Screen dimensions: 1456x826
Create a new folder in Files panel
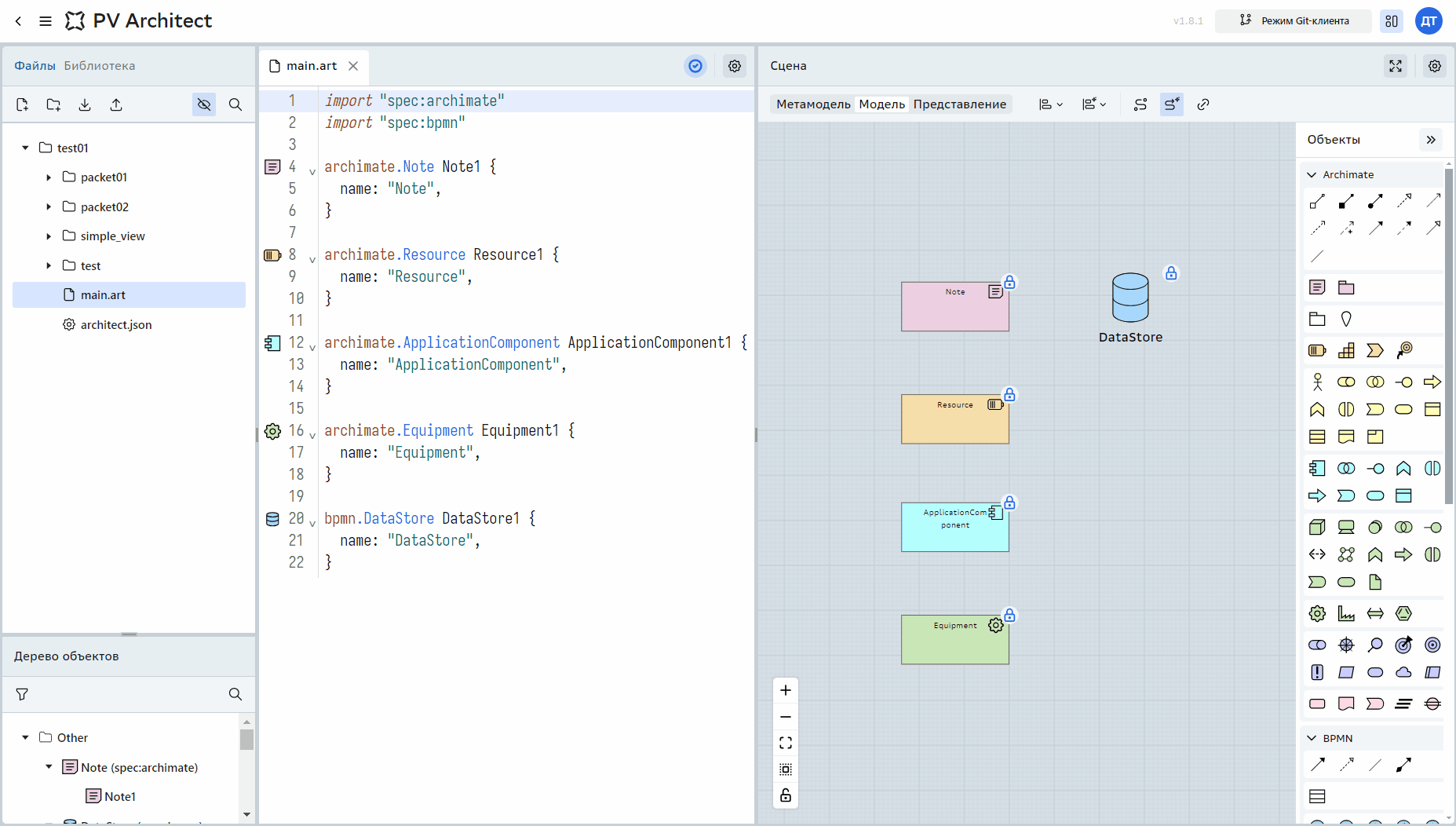pyautogui.click(x=53, y=104)
